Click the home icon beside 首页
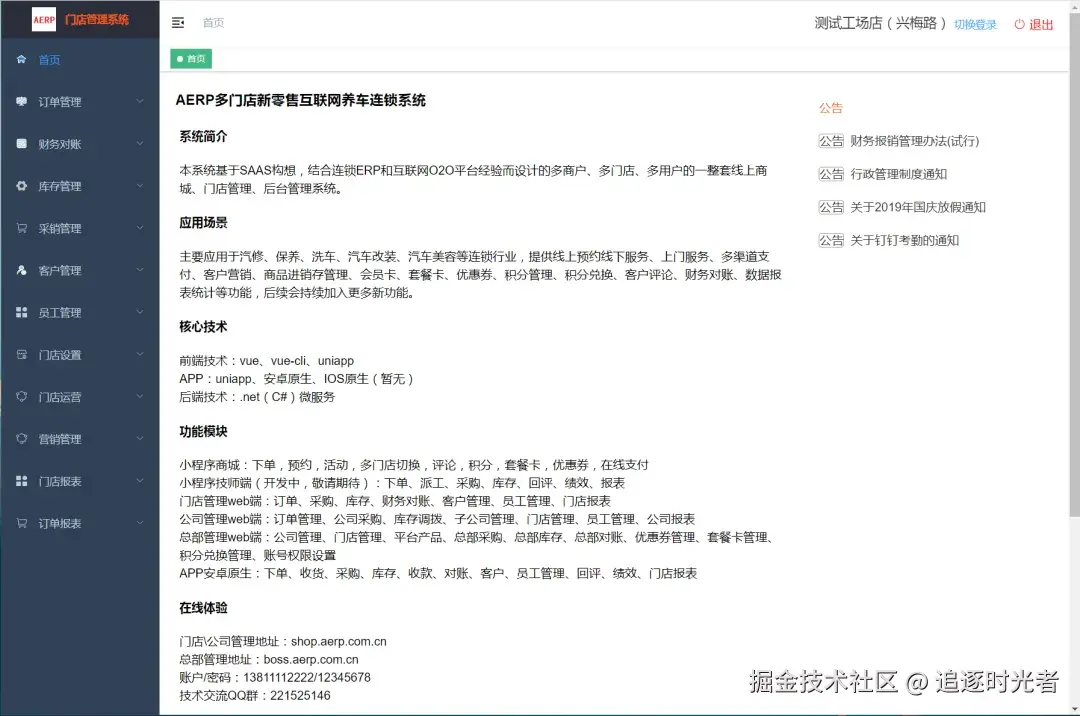The image size is (1080, 716). pyautogui.click(x=21, y=59)
